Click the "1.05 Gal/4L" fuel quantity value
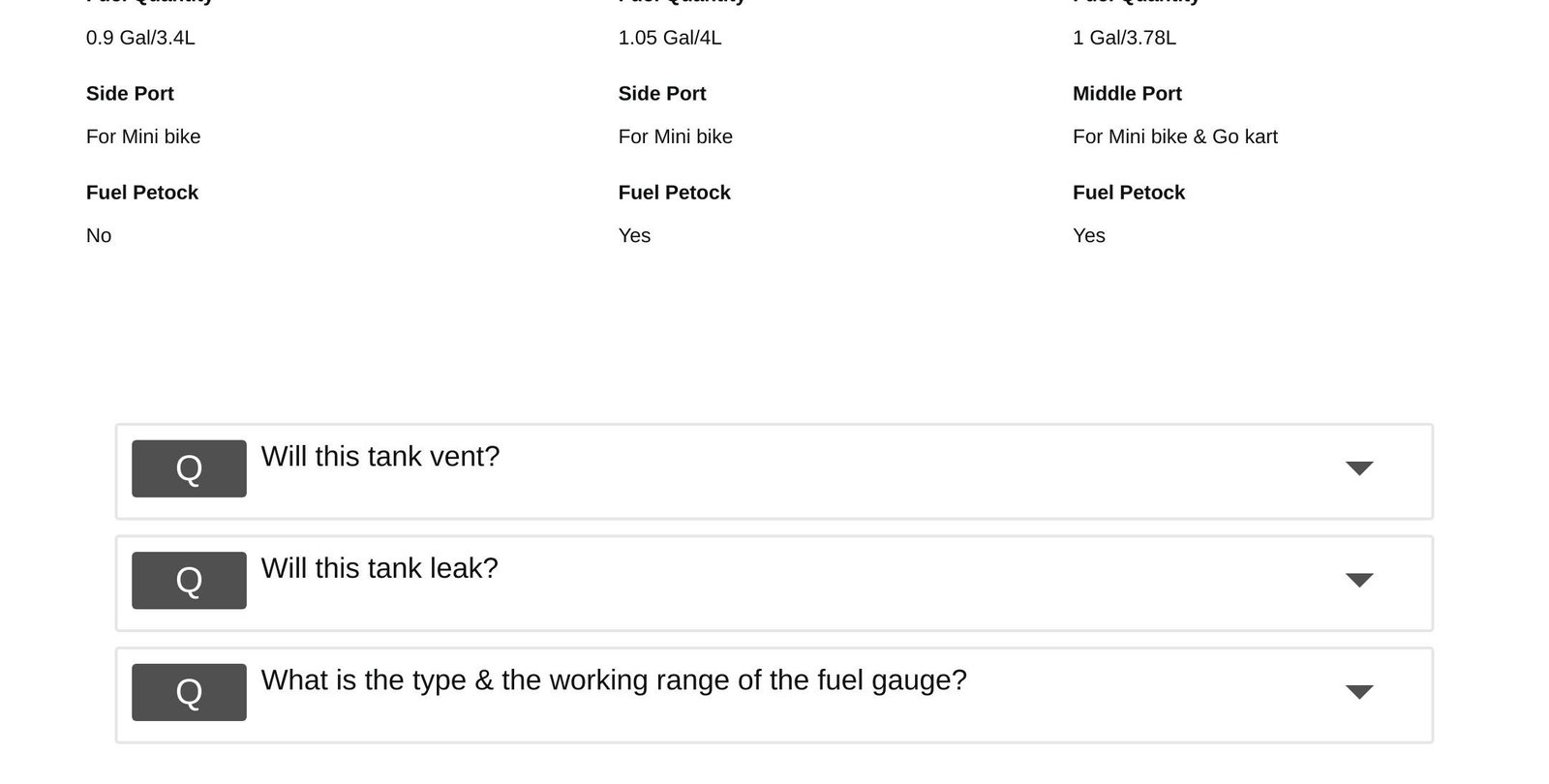 tap(670, 38)
